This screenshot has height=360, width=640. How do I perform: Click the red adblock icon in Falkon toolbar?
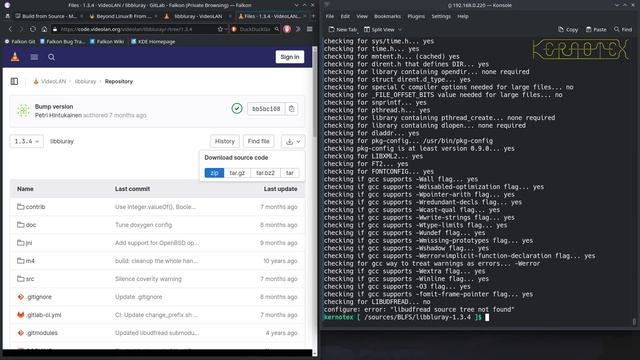point(287,29)
